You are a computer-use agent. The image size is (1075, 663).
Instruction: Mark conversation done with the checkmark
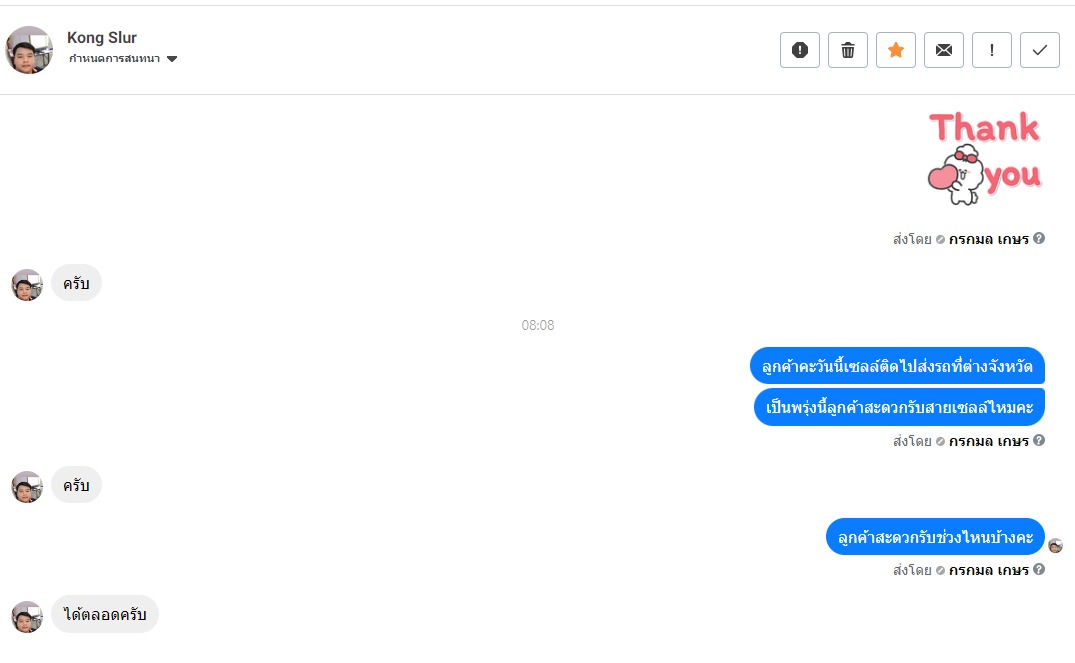(x=1039, y=50)
